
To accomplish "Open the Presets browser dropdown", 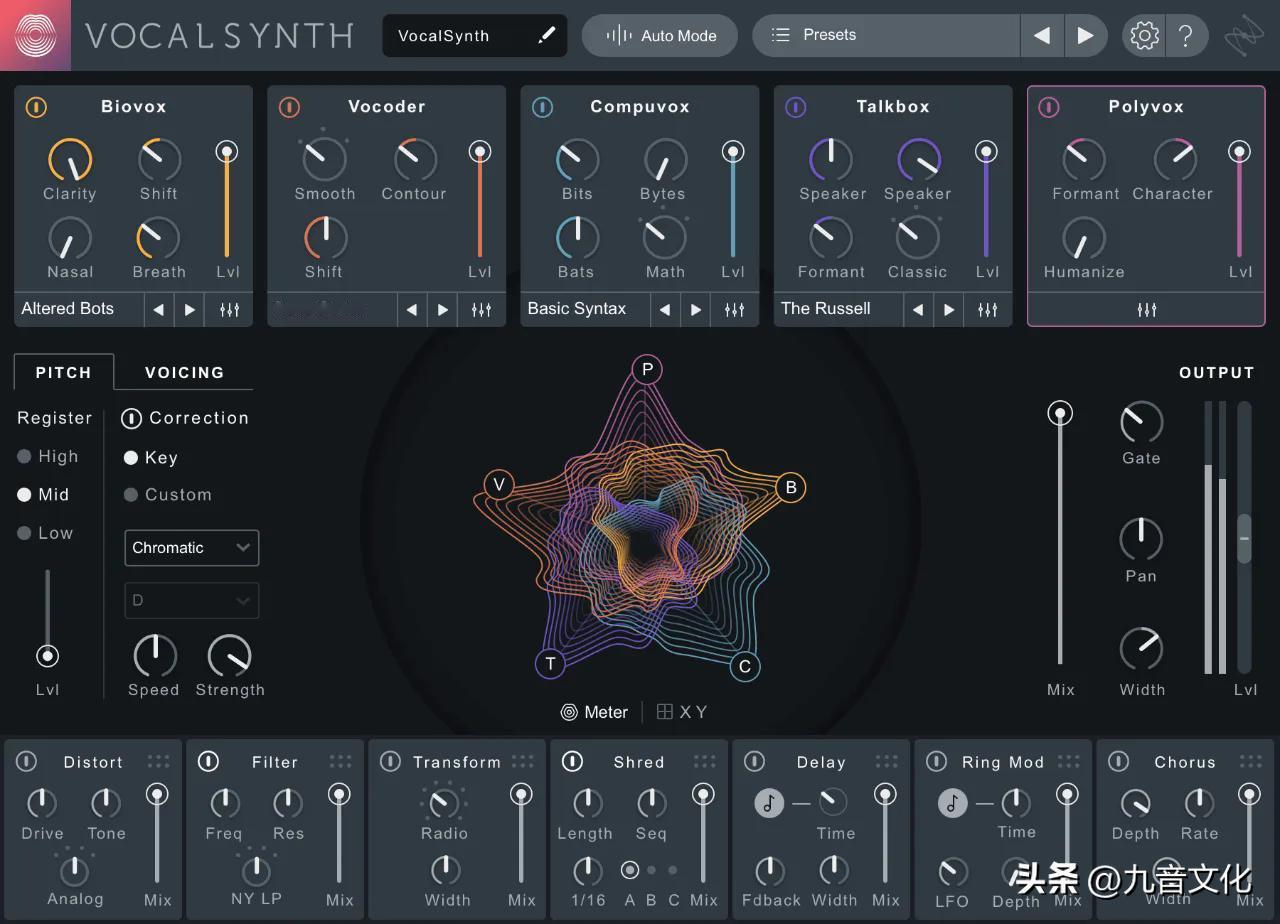I will (886, 35).
